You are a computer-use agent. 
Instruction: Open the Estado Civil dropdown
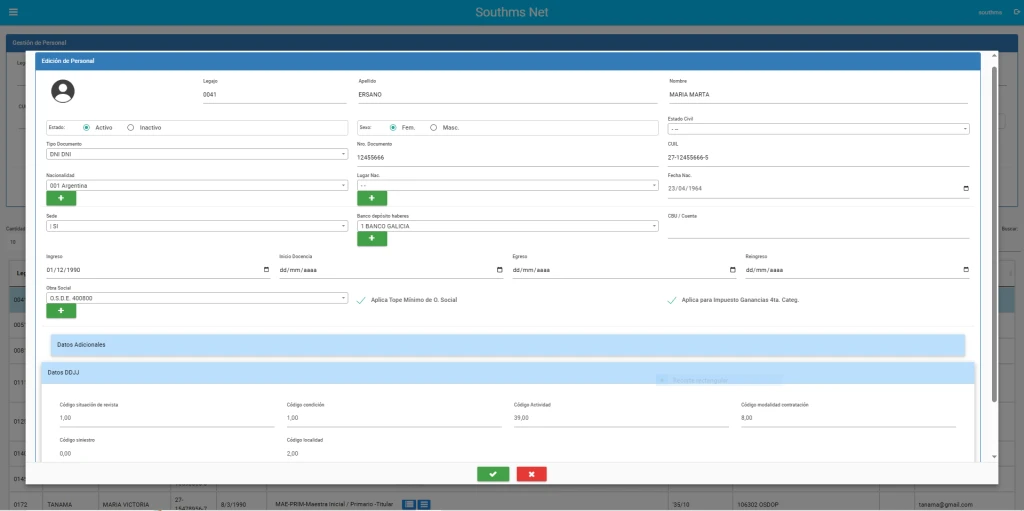(x=818, y=129)
